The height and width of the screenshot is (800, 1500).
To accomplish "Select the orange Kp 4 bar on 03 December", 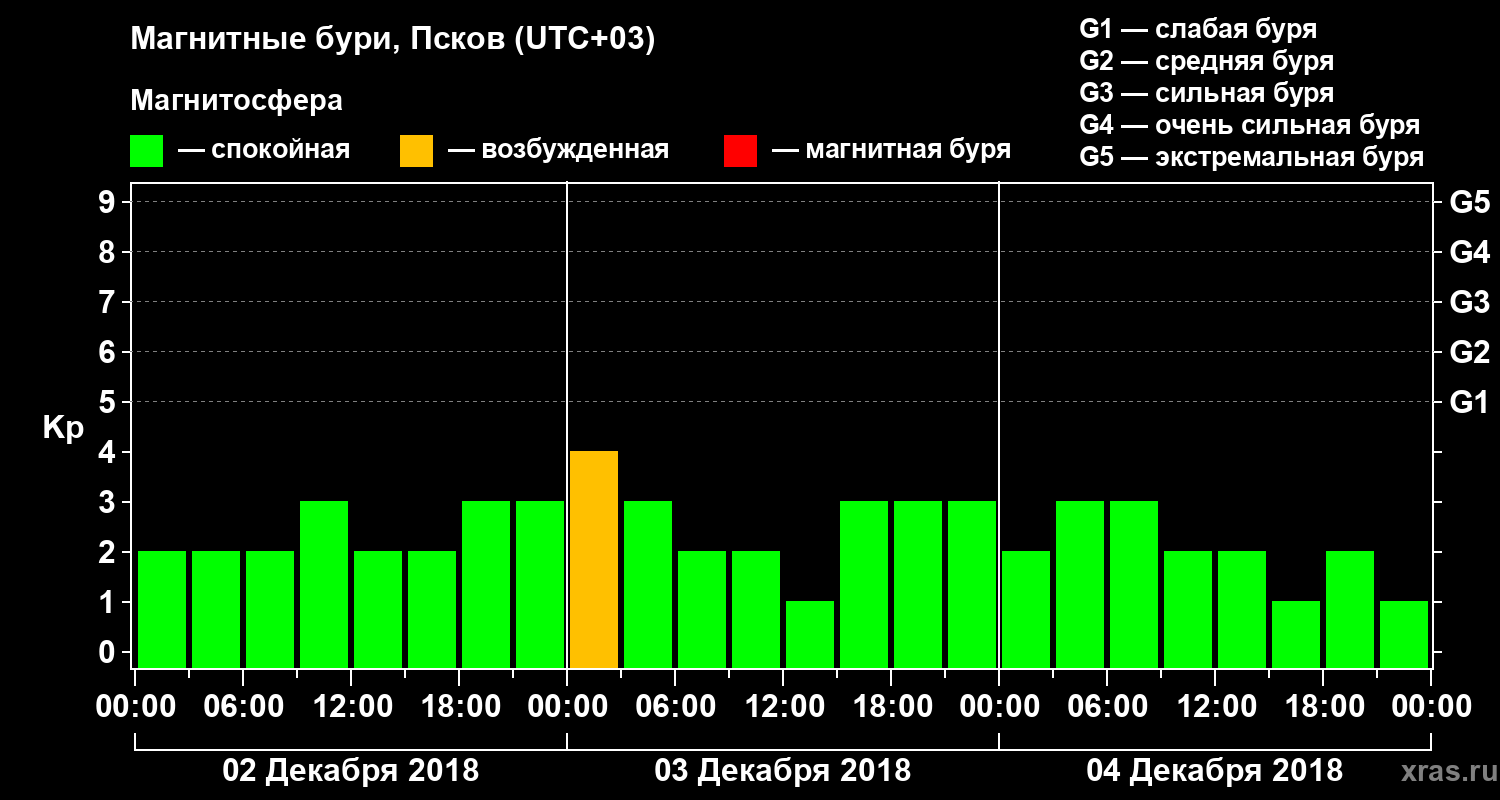I will coord(594,560).
